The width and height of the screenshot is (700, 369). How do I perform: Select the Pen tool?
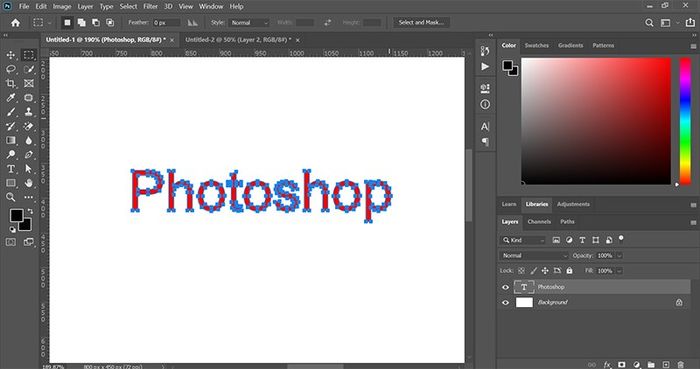pyautogui.click(x=29, y=155)
